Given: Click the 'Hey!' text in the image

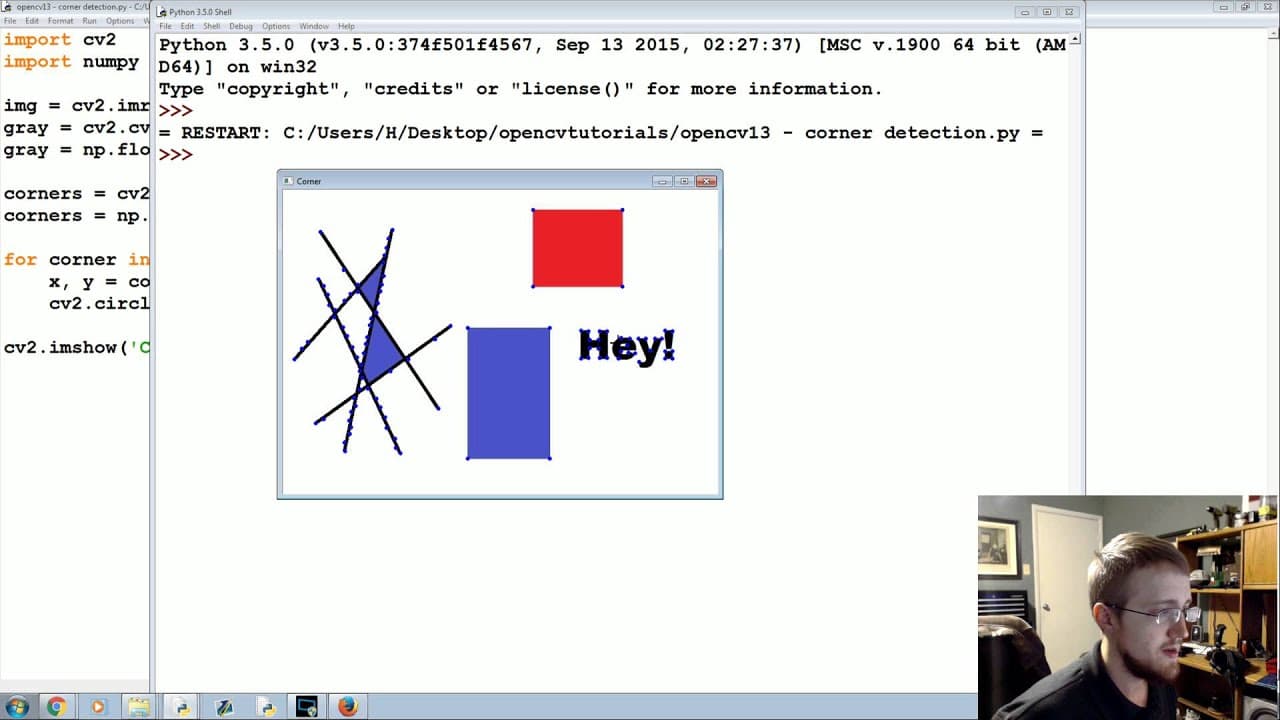Looking at the screenshot, I should (627, 345).
